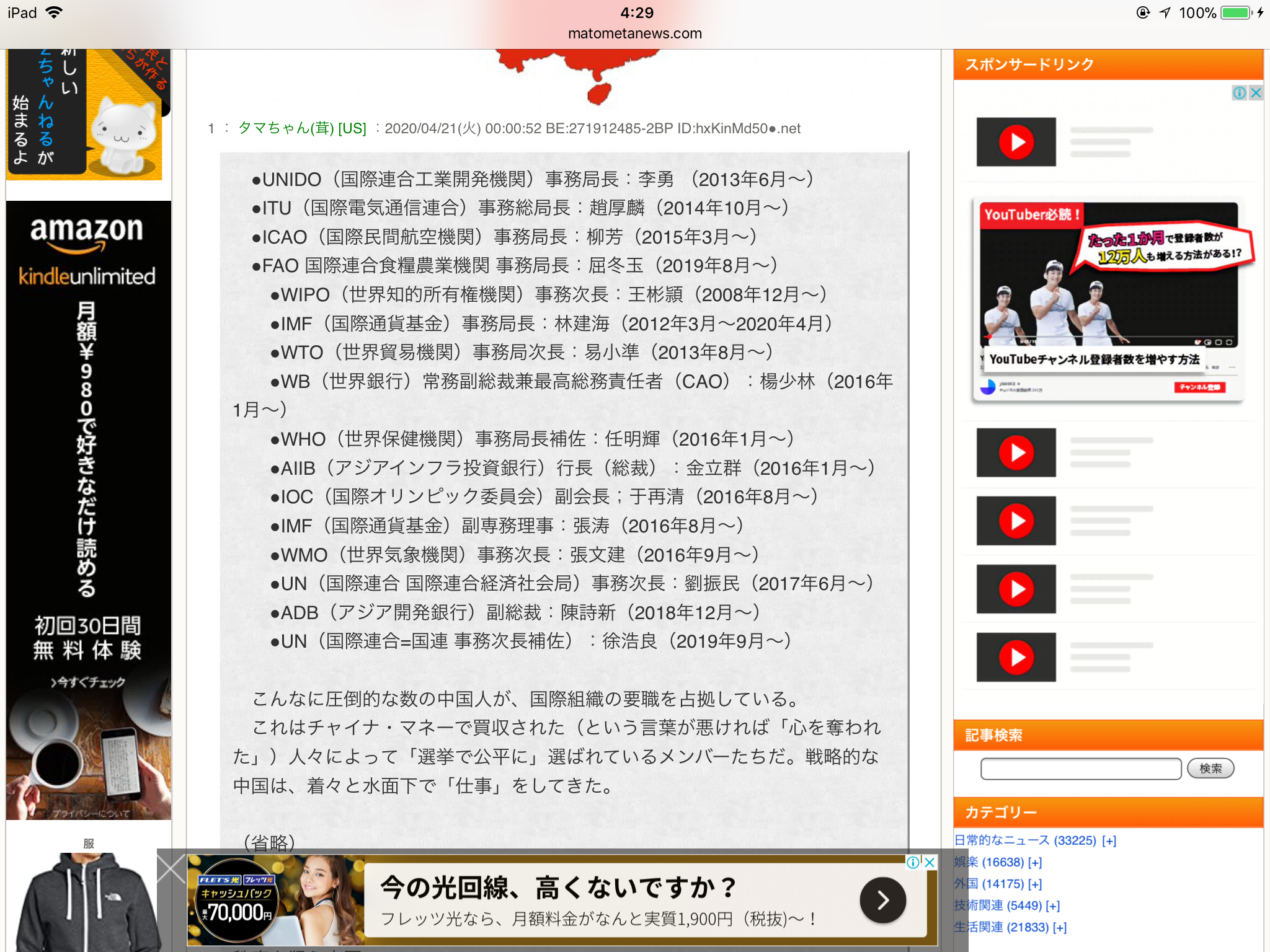Select the line ●WHO 事務局長補佐：任明輝
This screenshot has width=1270, height=952.
click(532, 439)
